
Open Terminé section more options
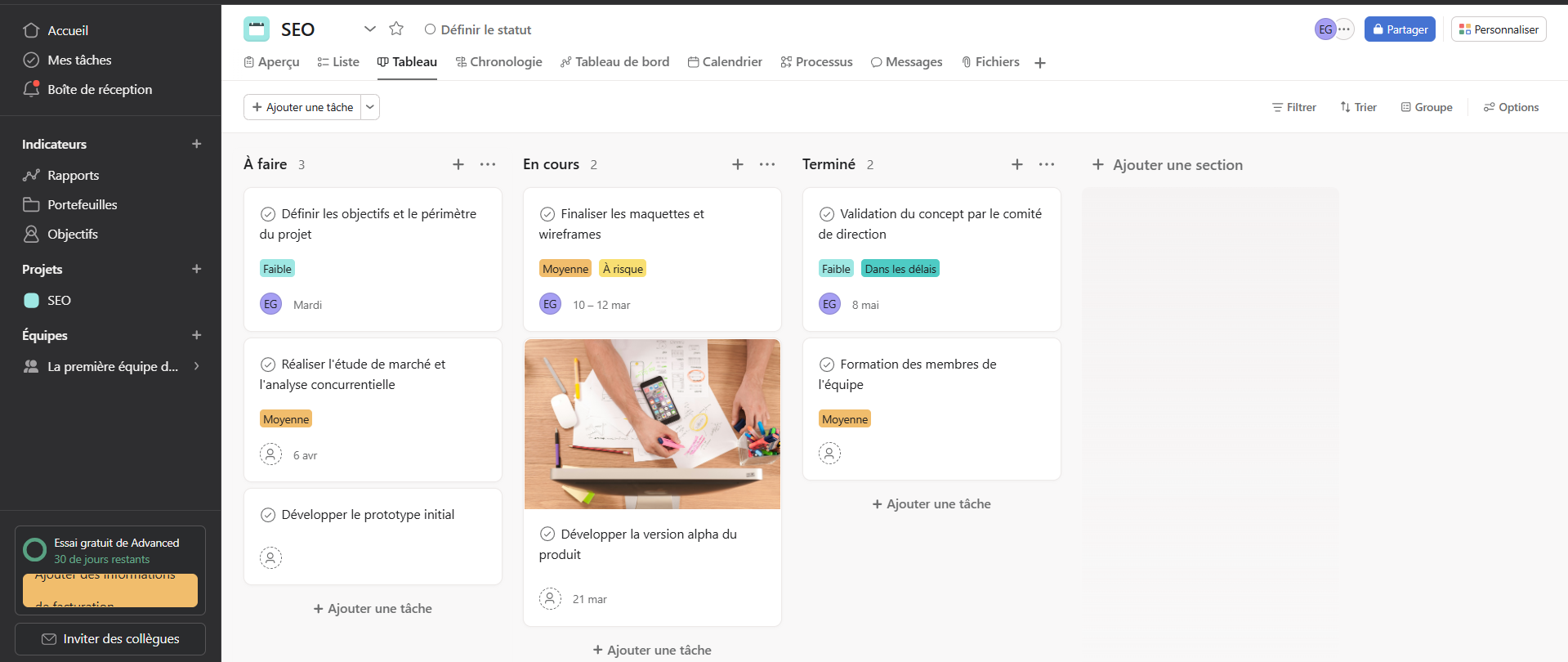coord(1047,164)
